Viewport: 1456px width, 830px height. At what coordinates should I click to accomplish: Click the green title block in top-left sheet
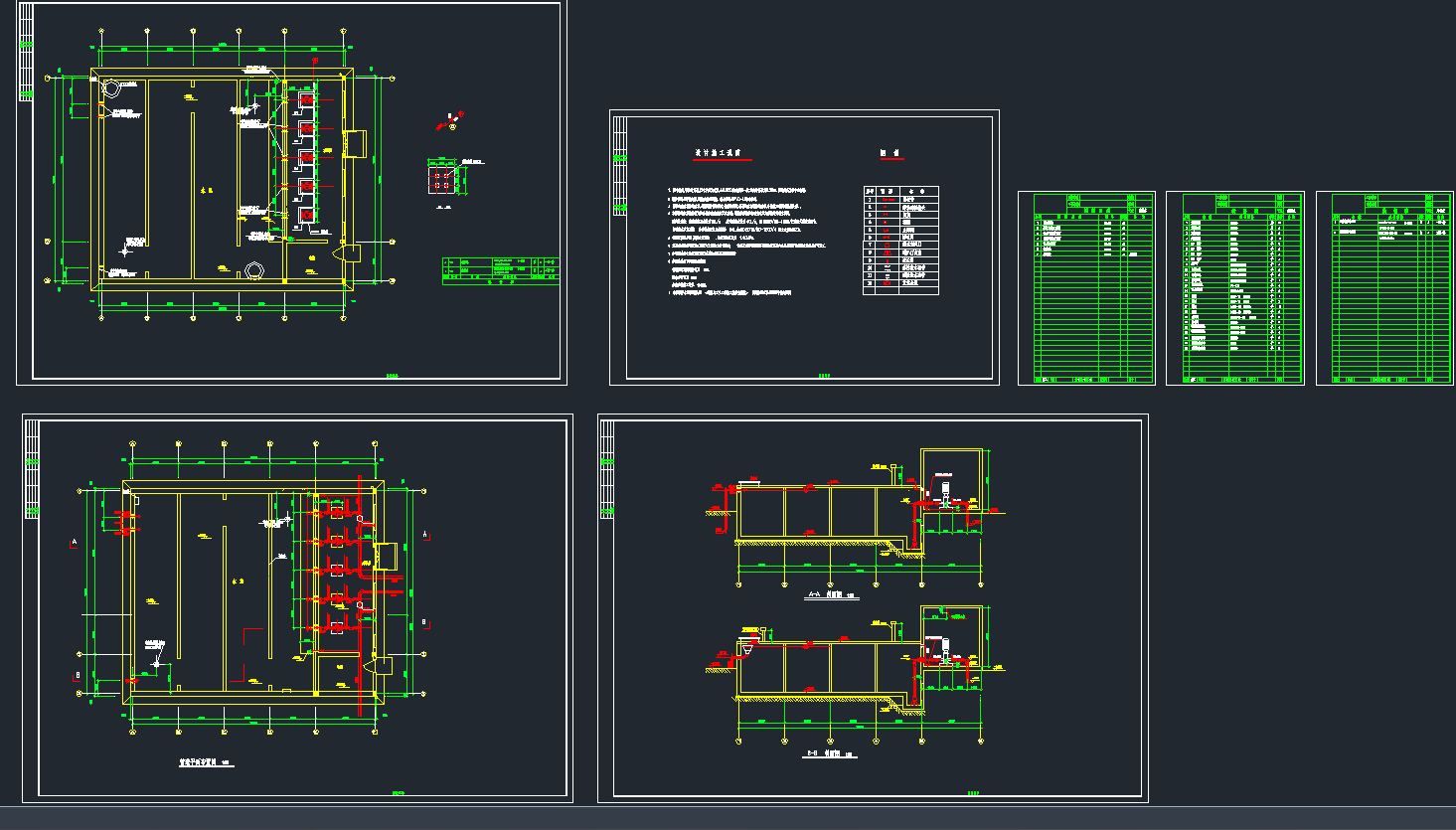[x=500, y=270]
